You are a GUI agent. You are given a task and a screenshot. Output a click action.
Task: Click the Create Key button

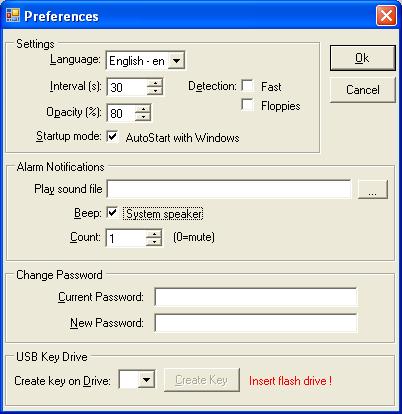[x=202, y=380]
